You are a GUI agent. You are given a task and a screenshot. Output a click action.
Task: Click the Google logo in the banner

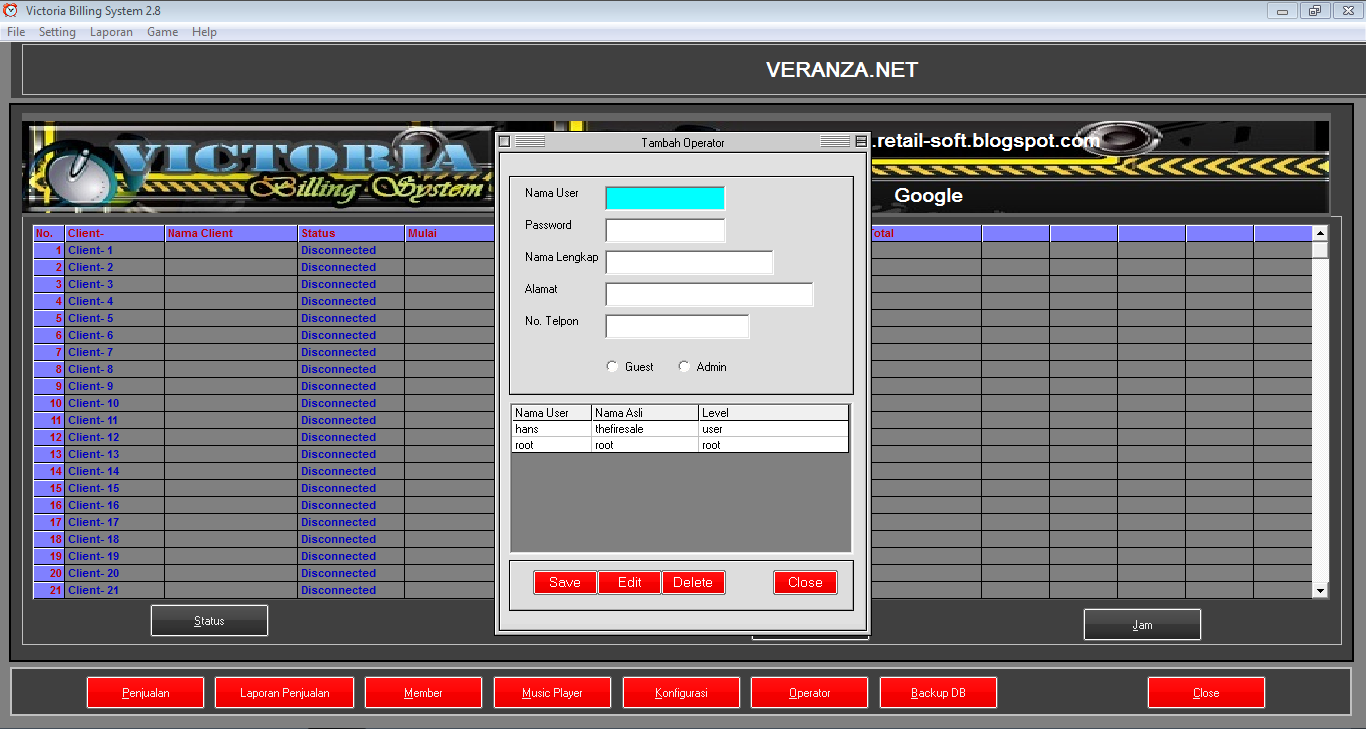[928, 196]
